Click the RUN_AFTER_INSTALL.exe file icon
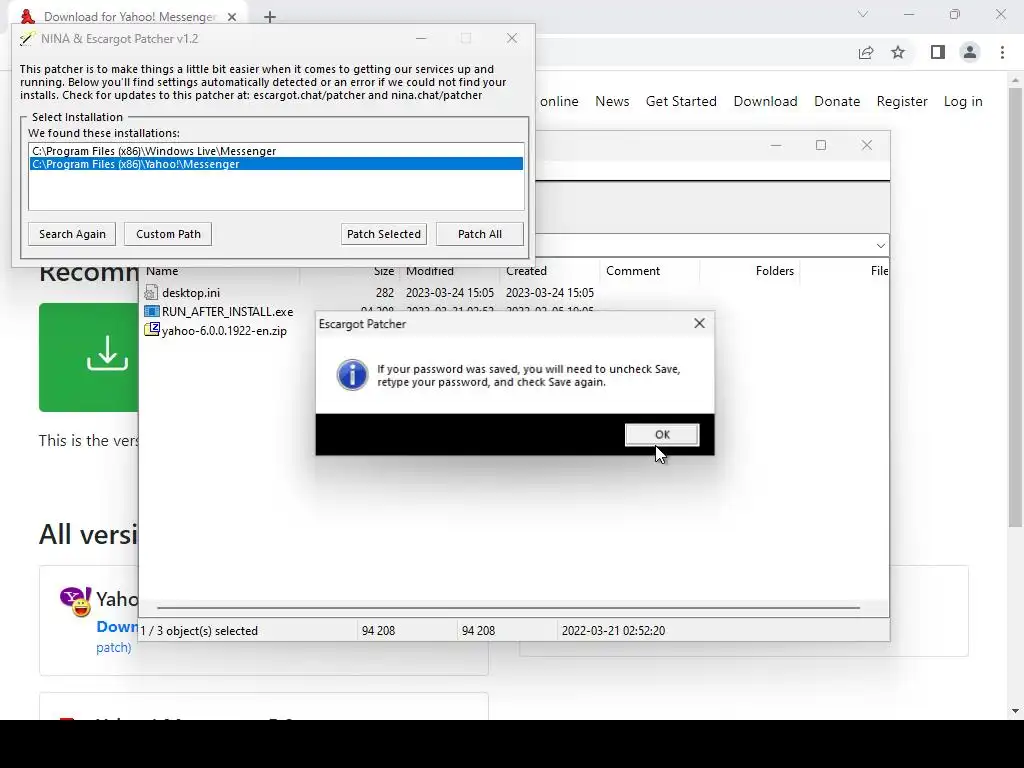Screen dimensions: 1024x768 click(x=152, y=312)
